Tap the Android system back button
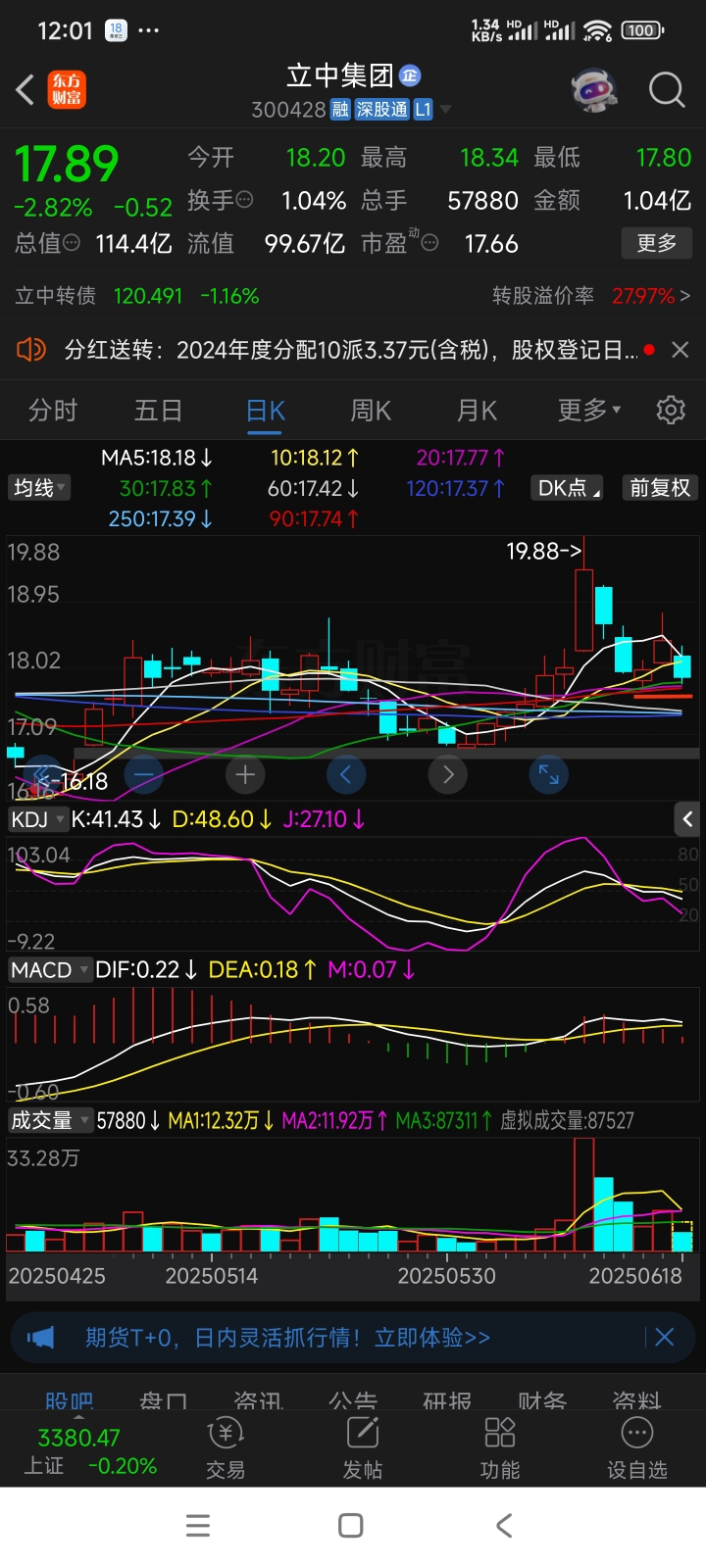 504,1526
